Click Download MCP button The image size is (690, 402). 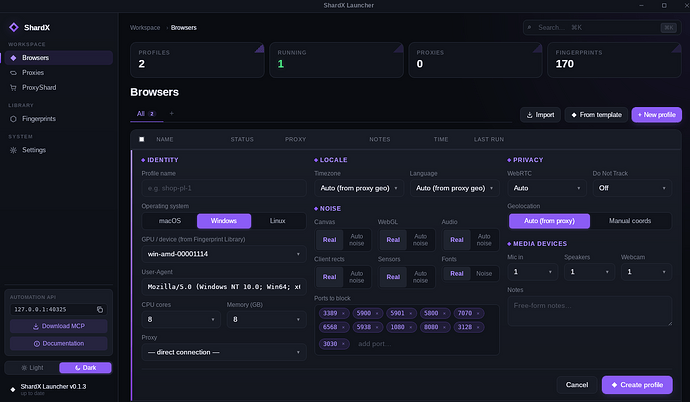click(59, 326)
